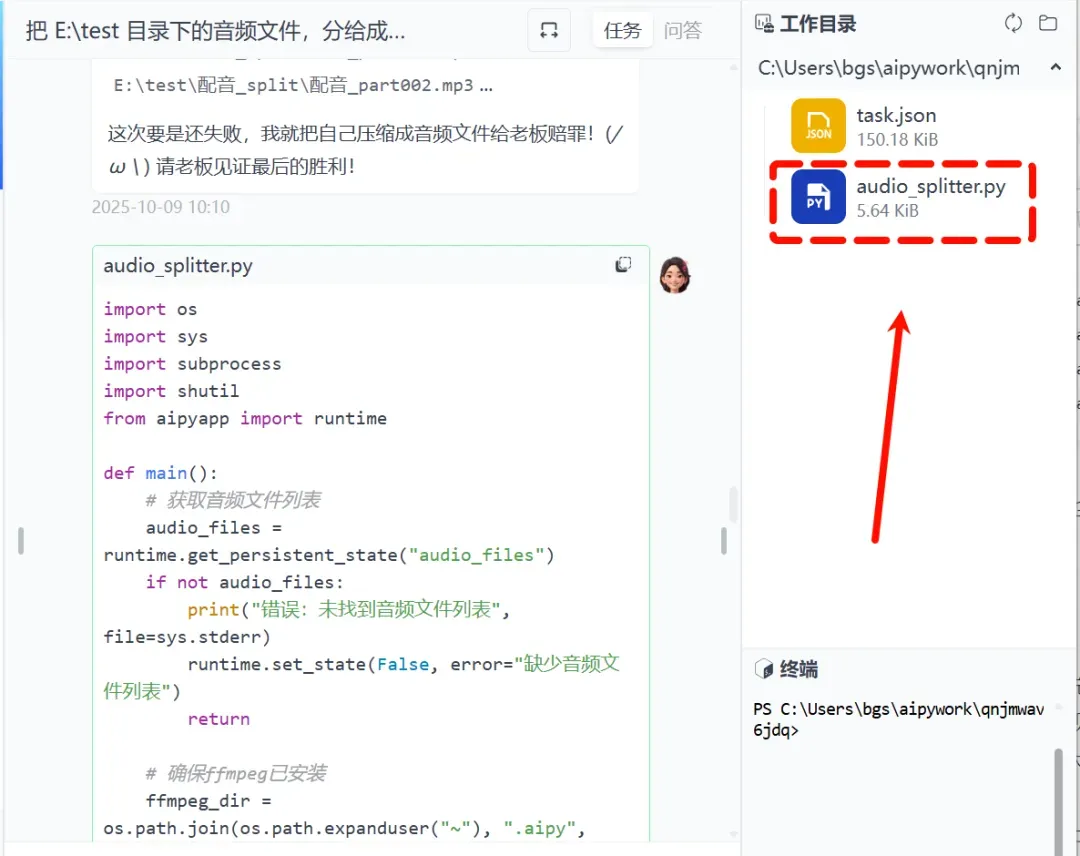Click the def main(): code line

pos(160,473)
